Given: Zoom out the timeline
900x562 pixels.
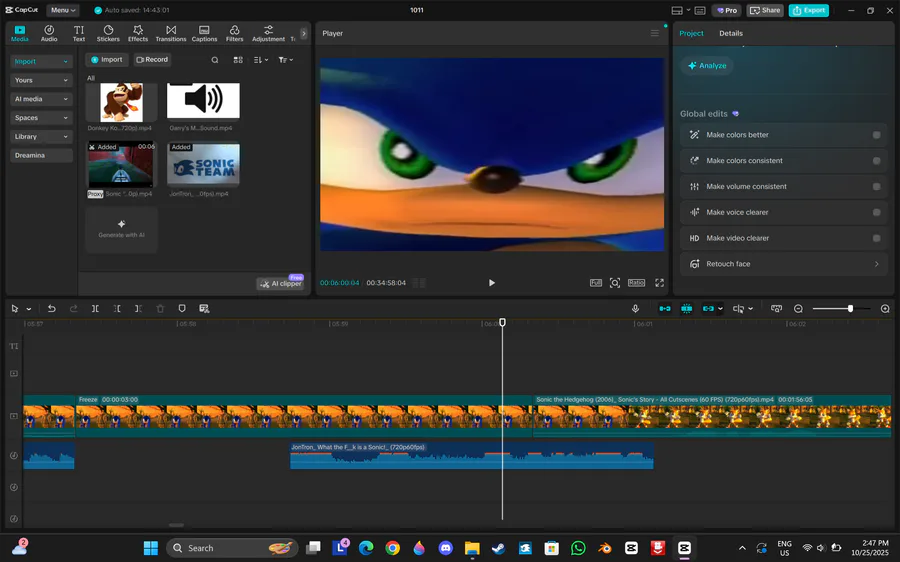Looking at the screenshot, I should pos(798,309).
